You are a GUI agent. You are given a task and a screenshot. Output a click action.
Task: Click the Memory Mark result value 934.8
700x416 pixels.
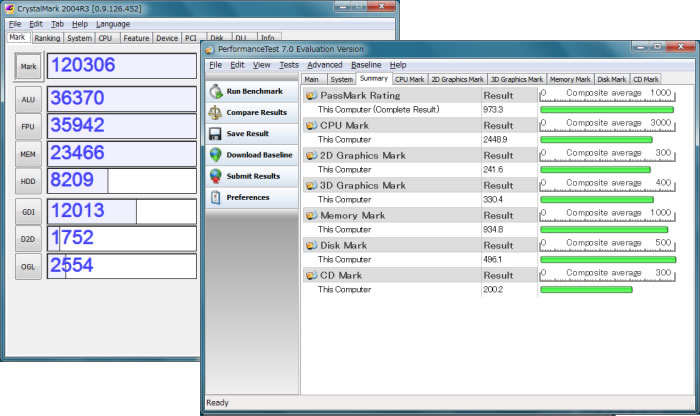pos(494,229)
